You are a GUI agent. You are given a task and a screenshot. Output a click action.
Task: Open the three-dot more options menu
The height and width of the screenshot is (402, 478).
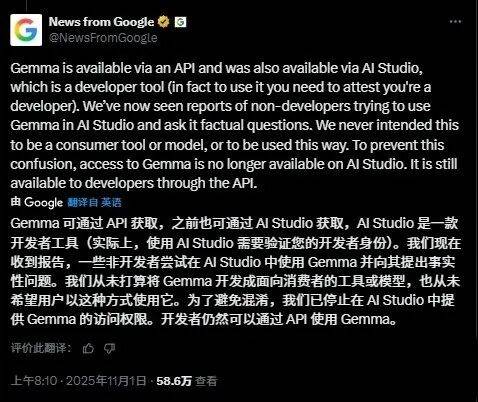tap(455, 21)
